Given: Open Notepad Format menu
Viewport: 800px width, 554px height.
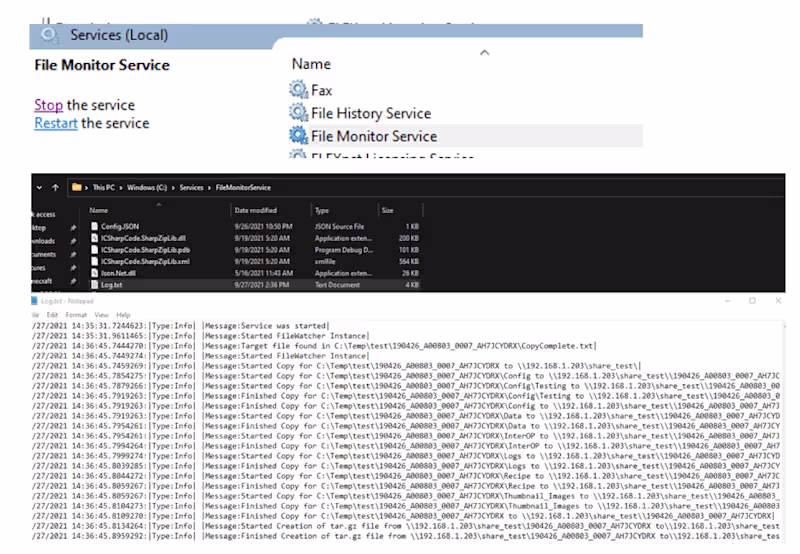Looking at the screenshot, I should tap(76, 315).
